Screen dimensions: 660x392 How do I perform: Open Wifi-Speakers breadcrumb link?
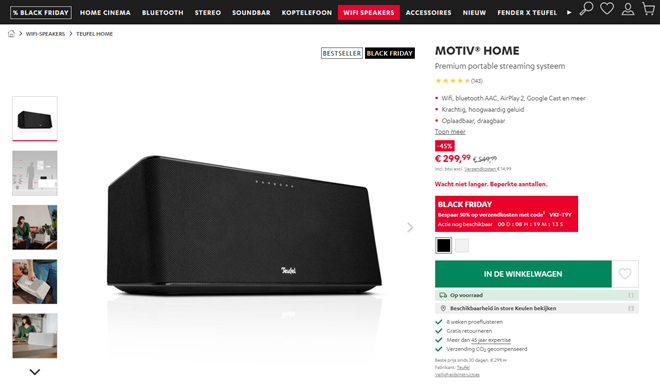coord(45,34)
